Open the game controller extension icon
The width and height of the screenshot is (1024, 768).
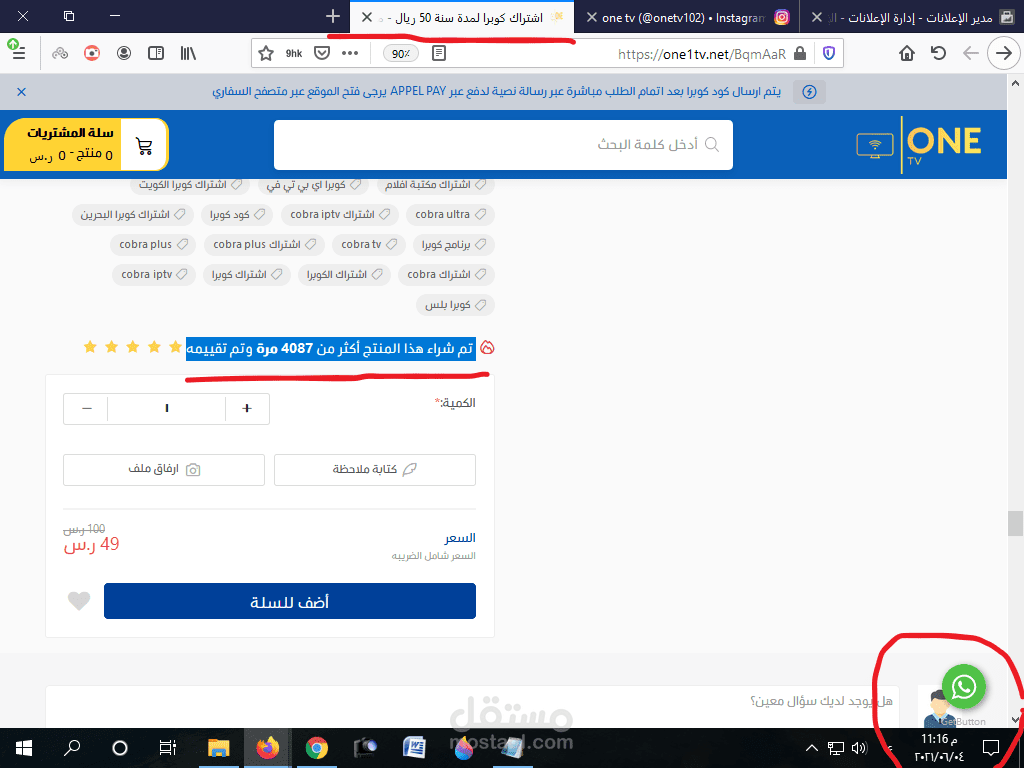click(60, 54)
